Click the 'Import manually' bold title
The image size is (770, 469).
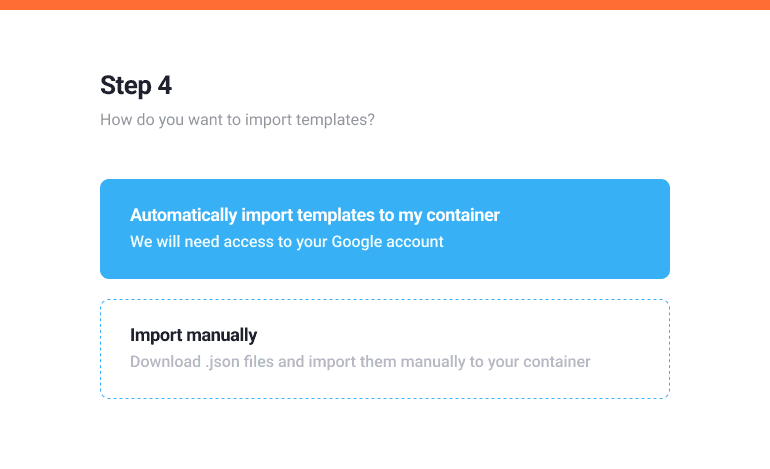tap(193, 335)
